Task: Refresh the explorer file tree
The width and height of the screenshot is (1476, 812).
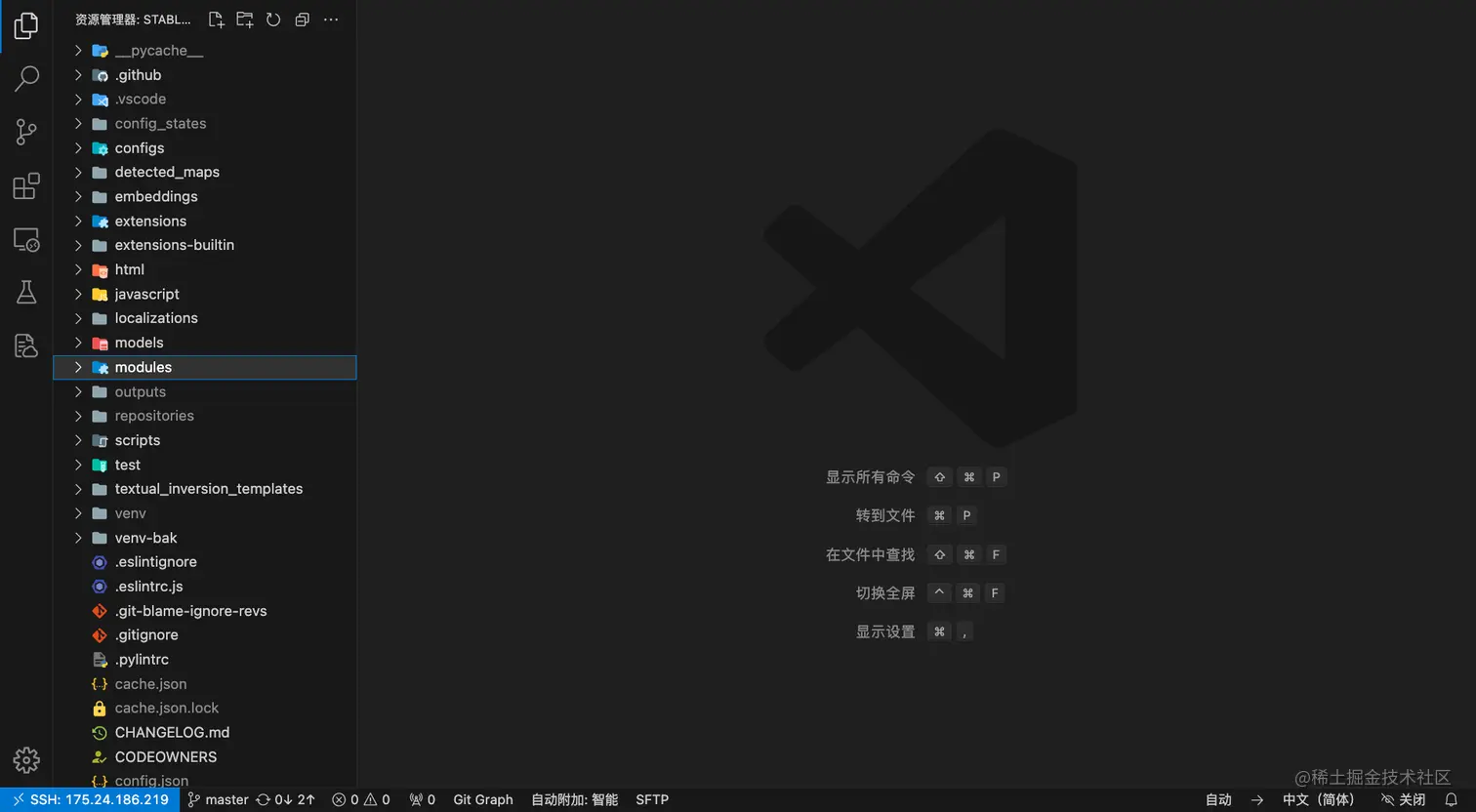Action: (273, 20)
